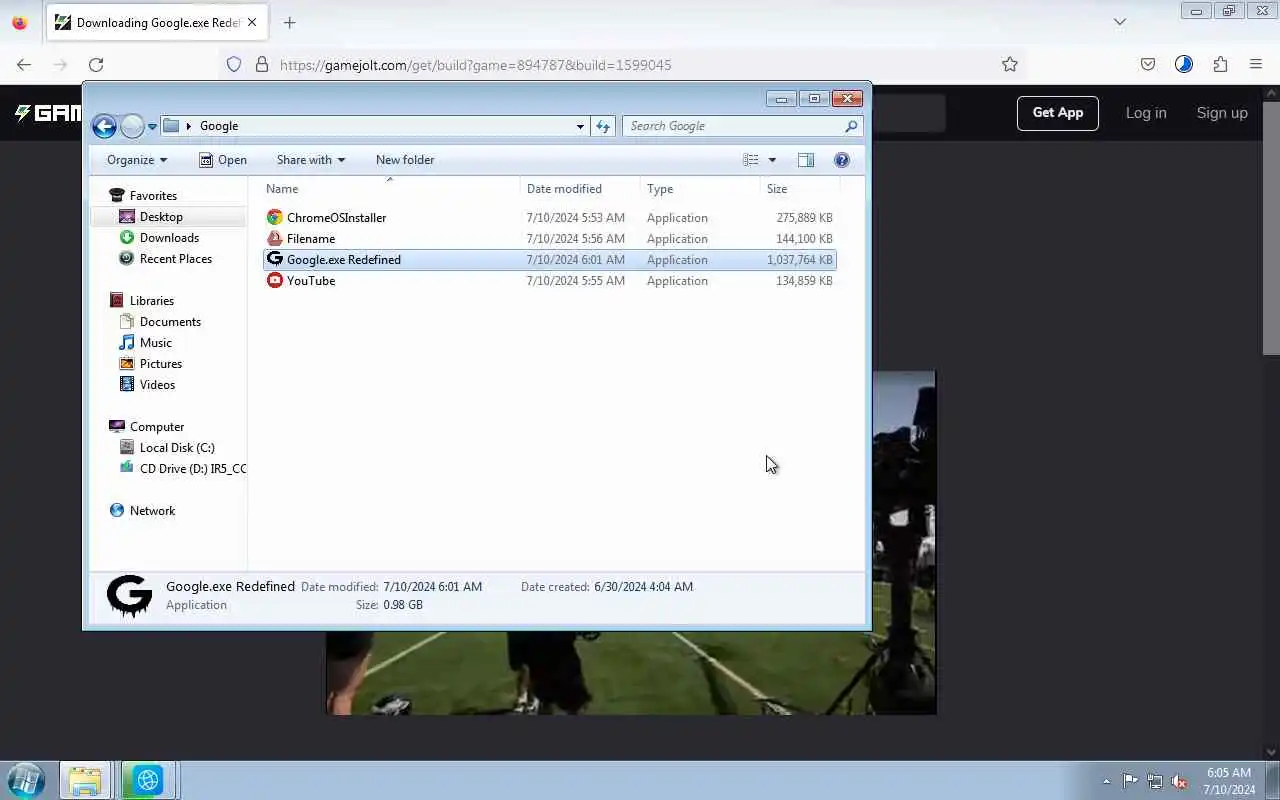
Task: Select the Downloading Google.exe browser tab
Action: [x=158, y=22]
